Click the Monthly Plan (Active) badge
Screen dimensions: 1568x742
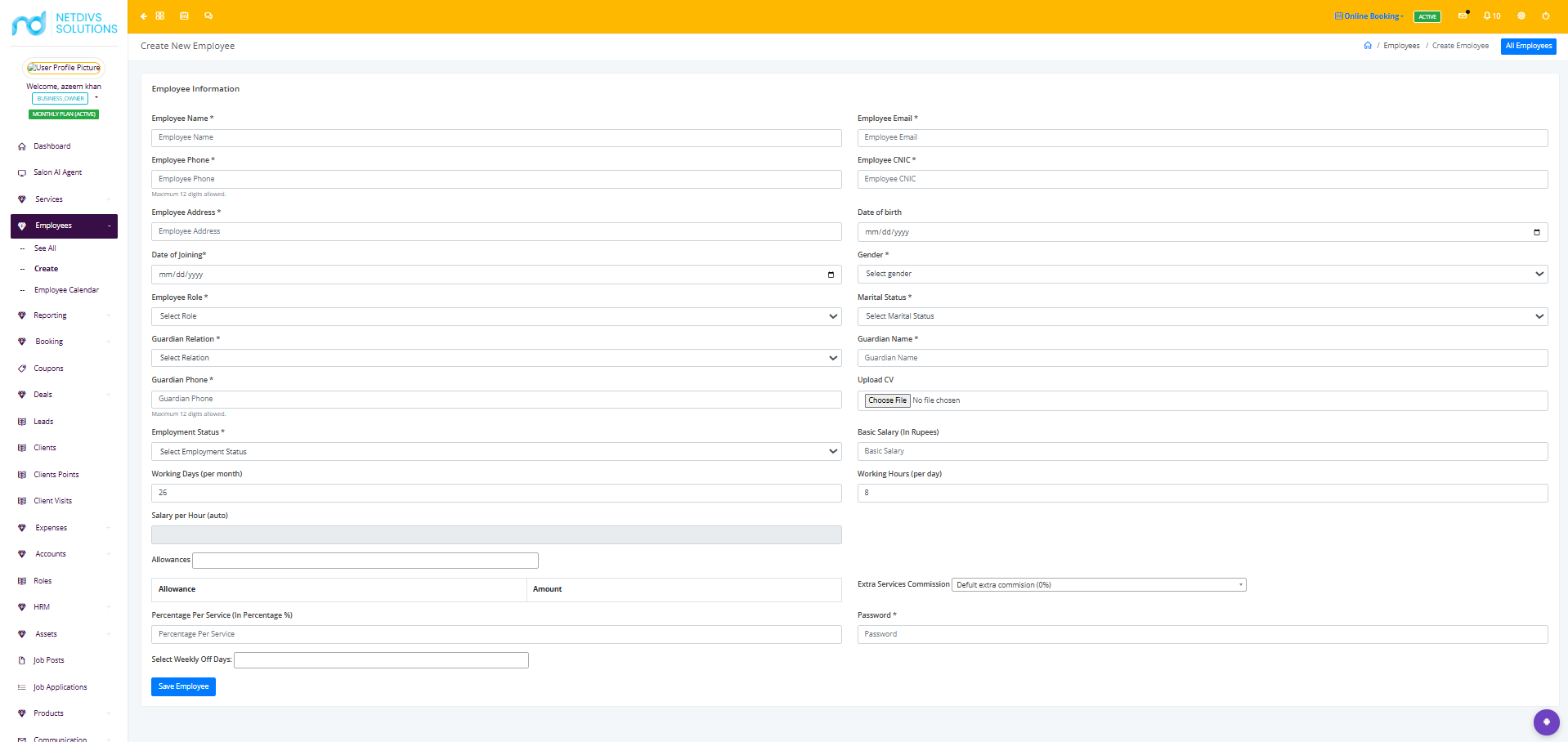click(x=64, y=114)
